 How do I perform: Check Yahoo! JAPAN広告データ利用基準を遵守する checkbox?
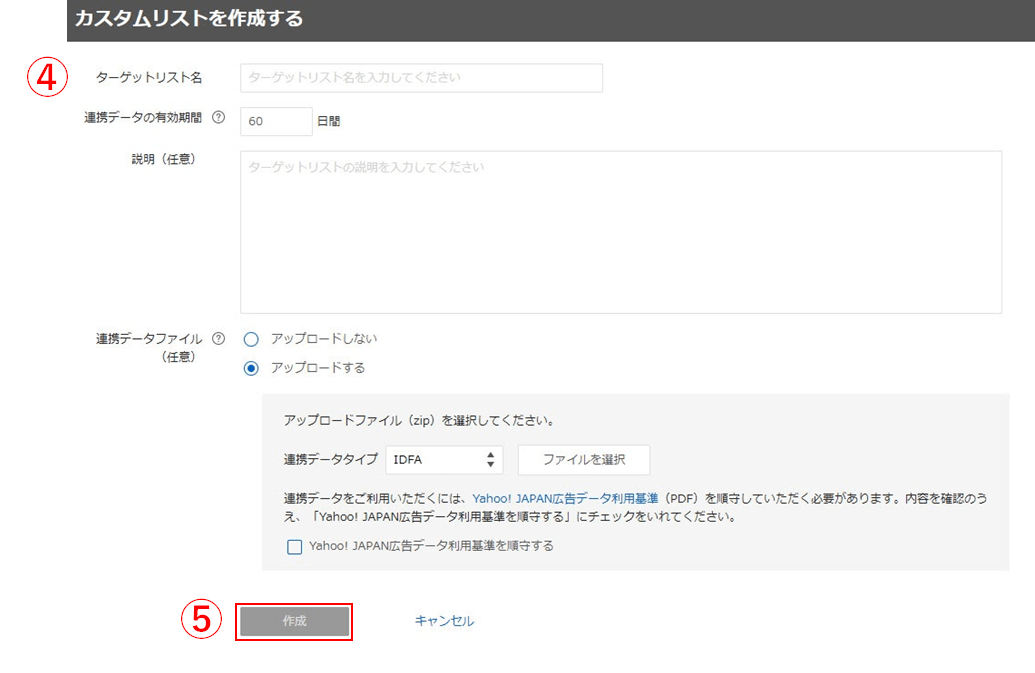click(x=294, y=547)
